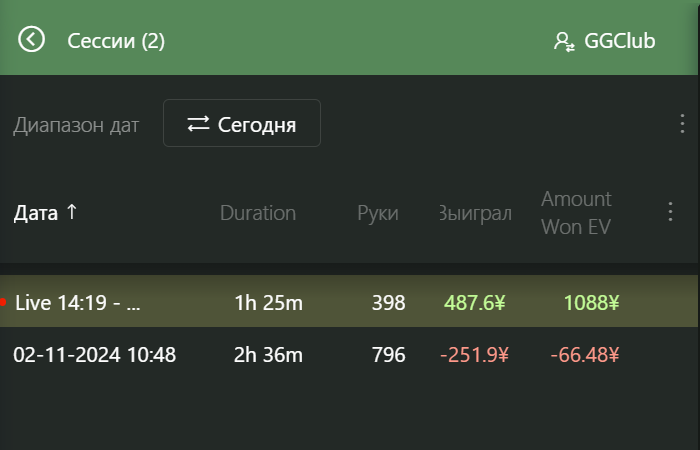Sort sessions by Руки column

378,213
